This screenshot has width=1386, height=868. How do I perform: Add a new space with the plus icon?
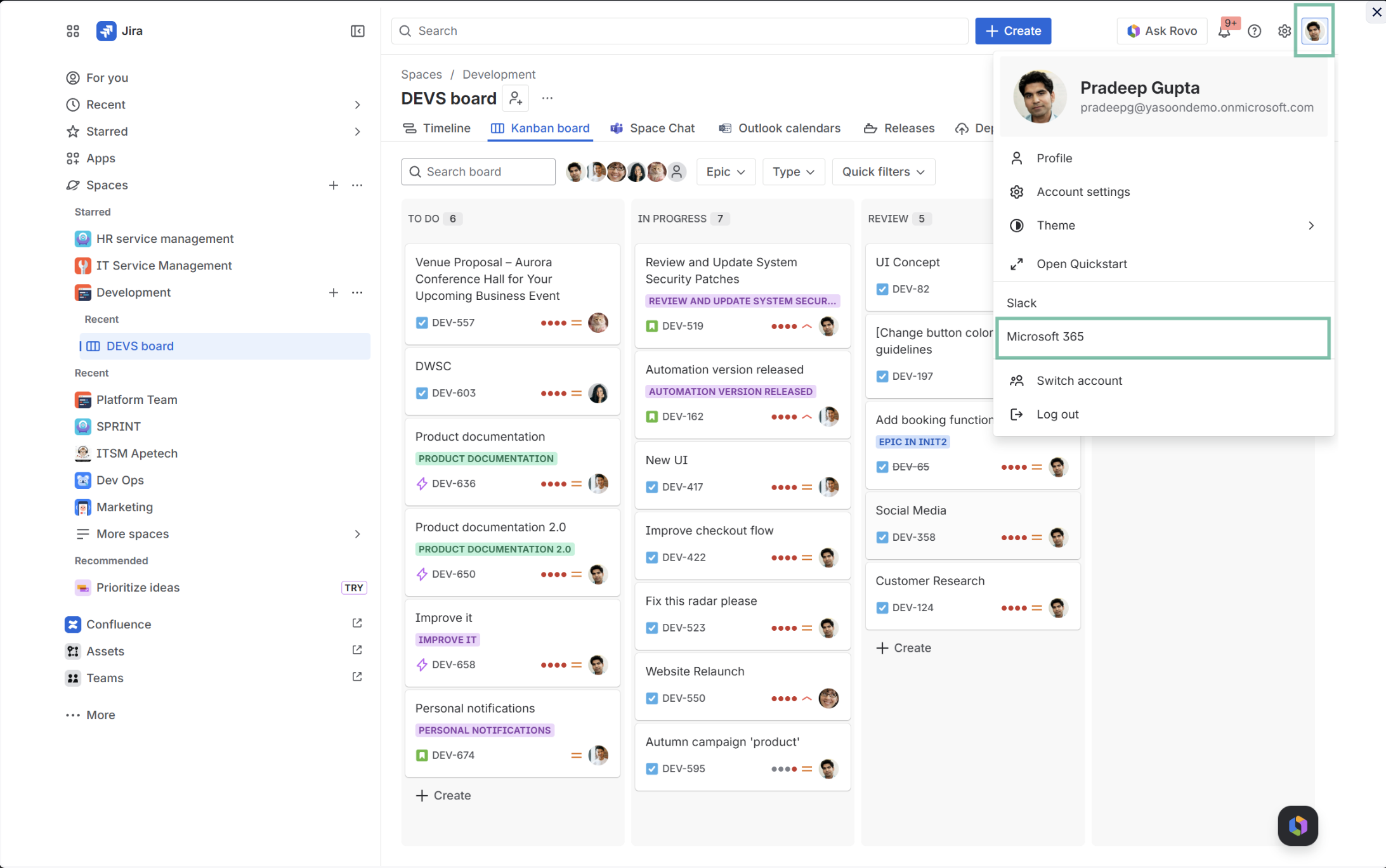(x=334, y=185)
